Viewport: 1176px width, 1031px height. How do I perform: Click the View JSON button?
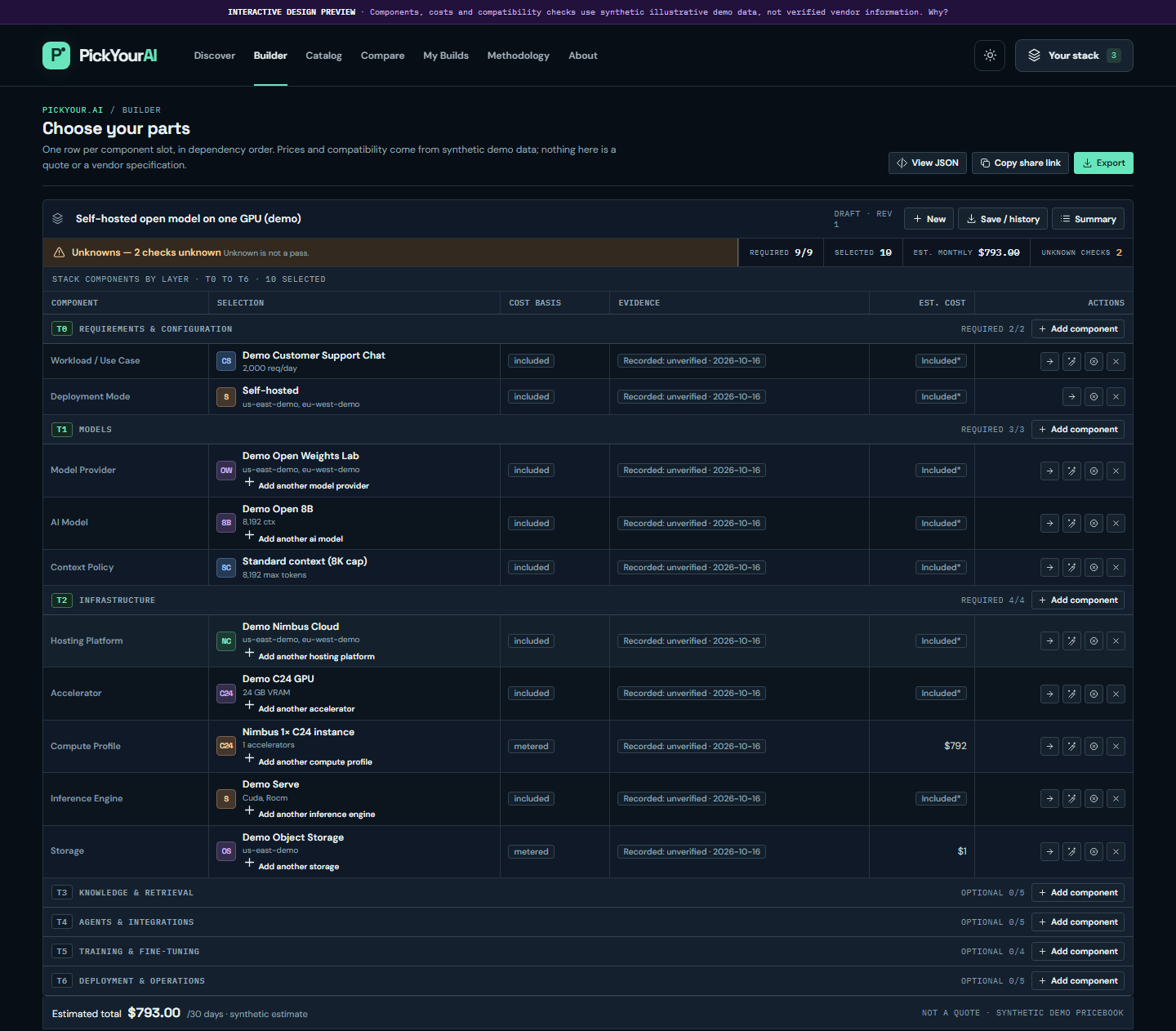[x=928, y=163]
